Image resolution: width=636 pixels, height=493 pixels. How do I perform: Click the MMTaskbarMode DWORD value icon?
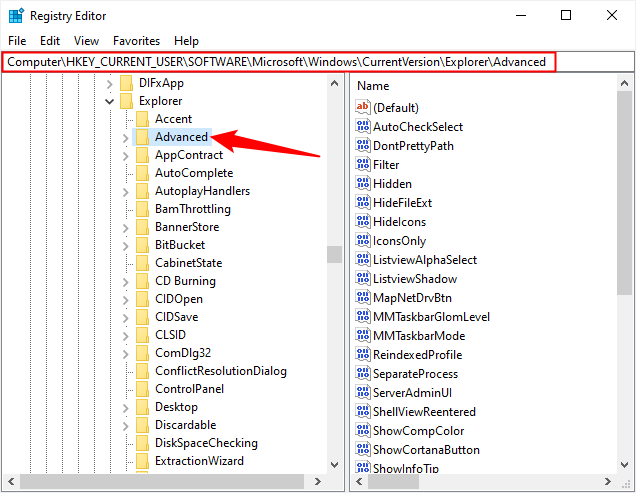[363, 335]
